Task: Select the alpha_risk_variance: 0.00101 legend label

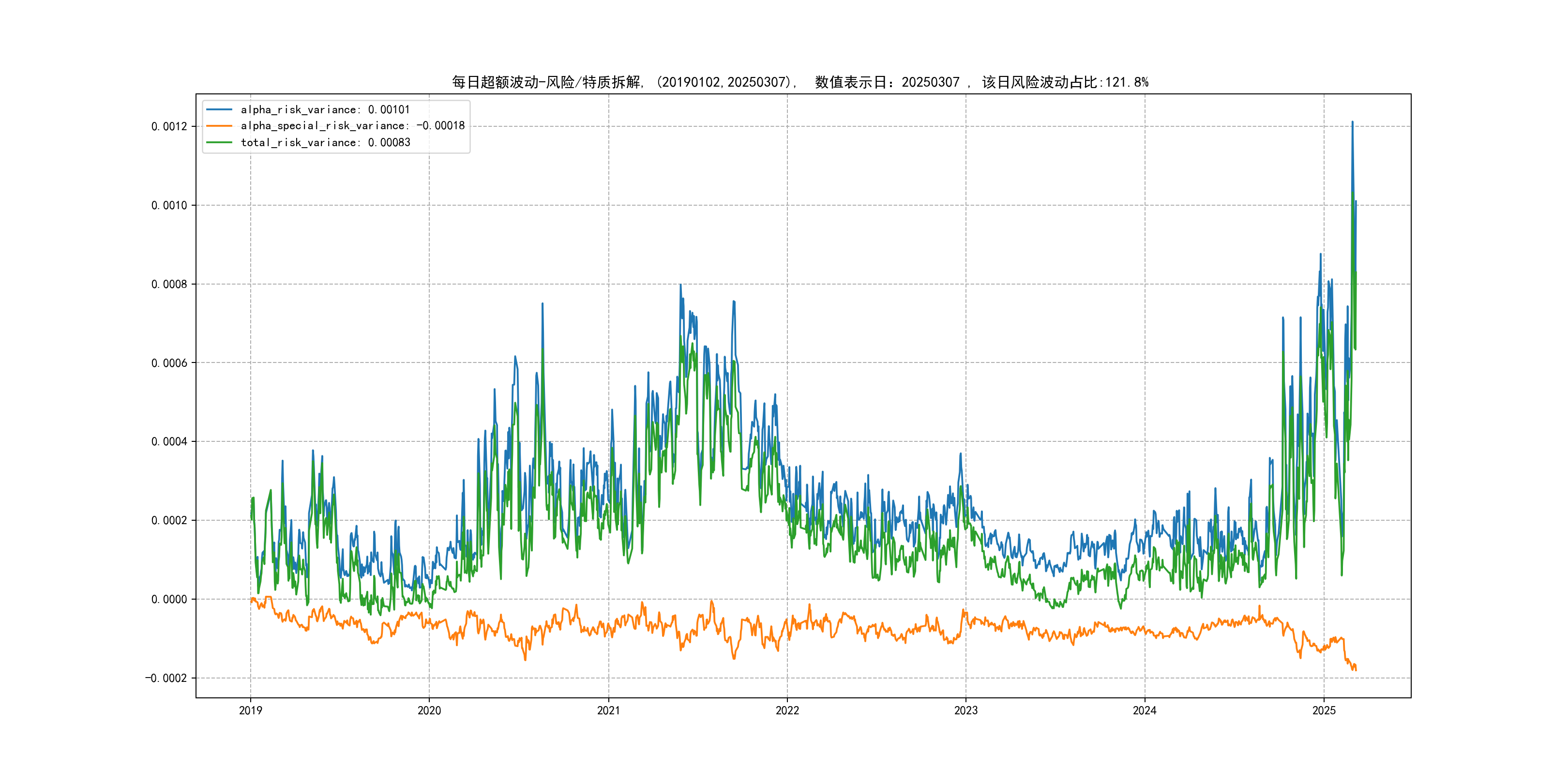Action: click(325, 109)
